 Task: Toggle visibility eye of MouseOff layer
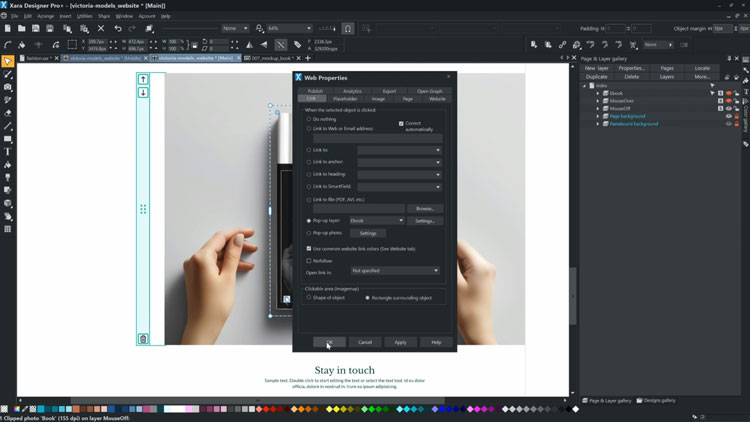[728, 109]
